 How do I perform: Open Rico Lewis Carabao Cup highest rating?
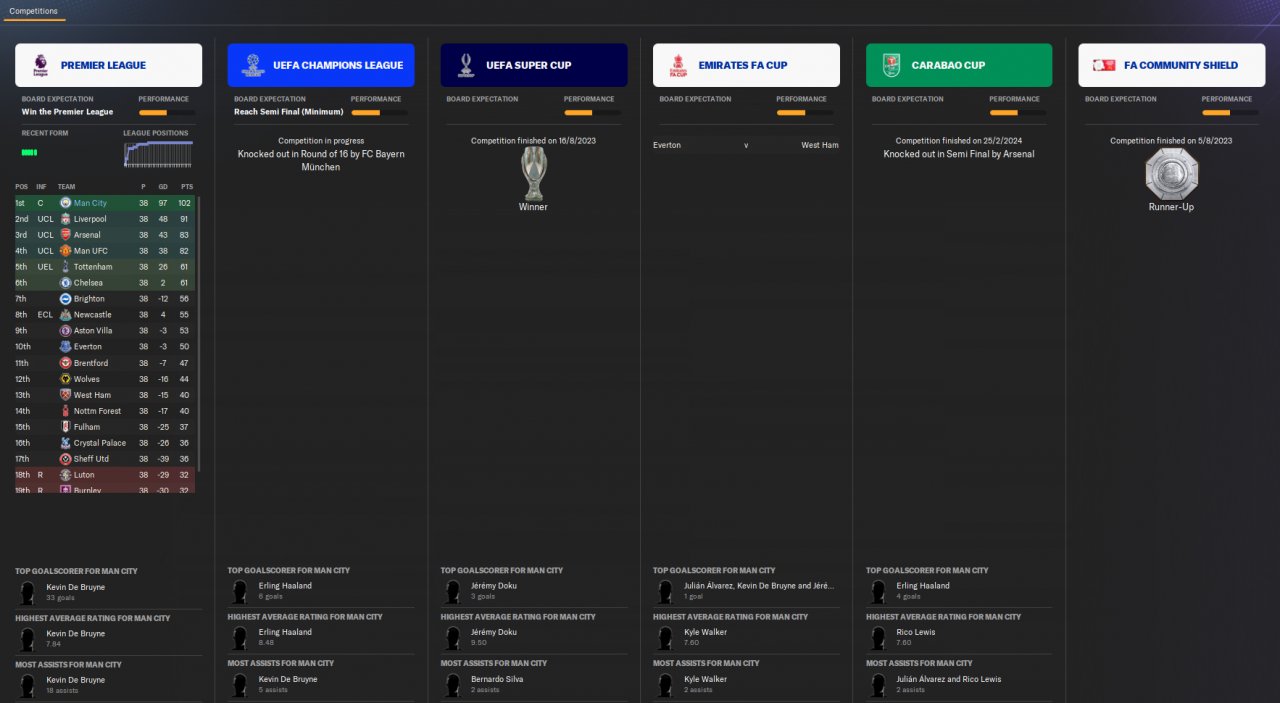[916, 632]
